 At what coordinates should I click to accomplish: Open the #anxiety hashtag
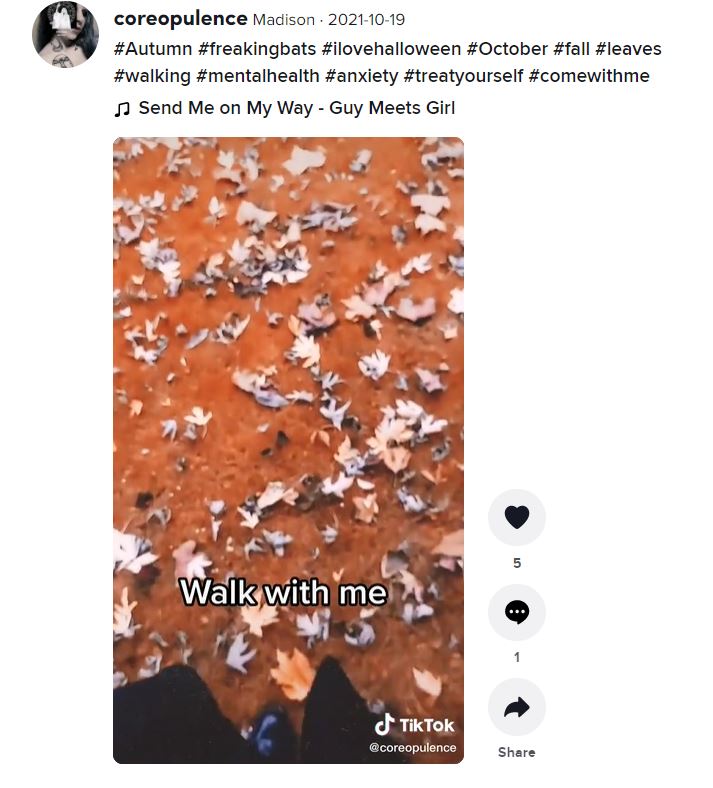(x=362, y=76)
